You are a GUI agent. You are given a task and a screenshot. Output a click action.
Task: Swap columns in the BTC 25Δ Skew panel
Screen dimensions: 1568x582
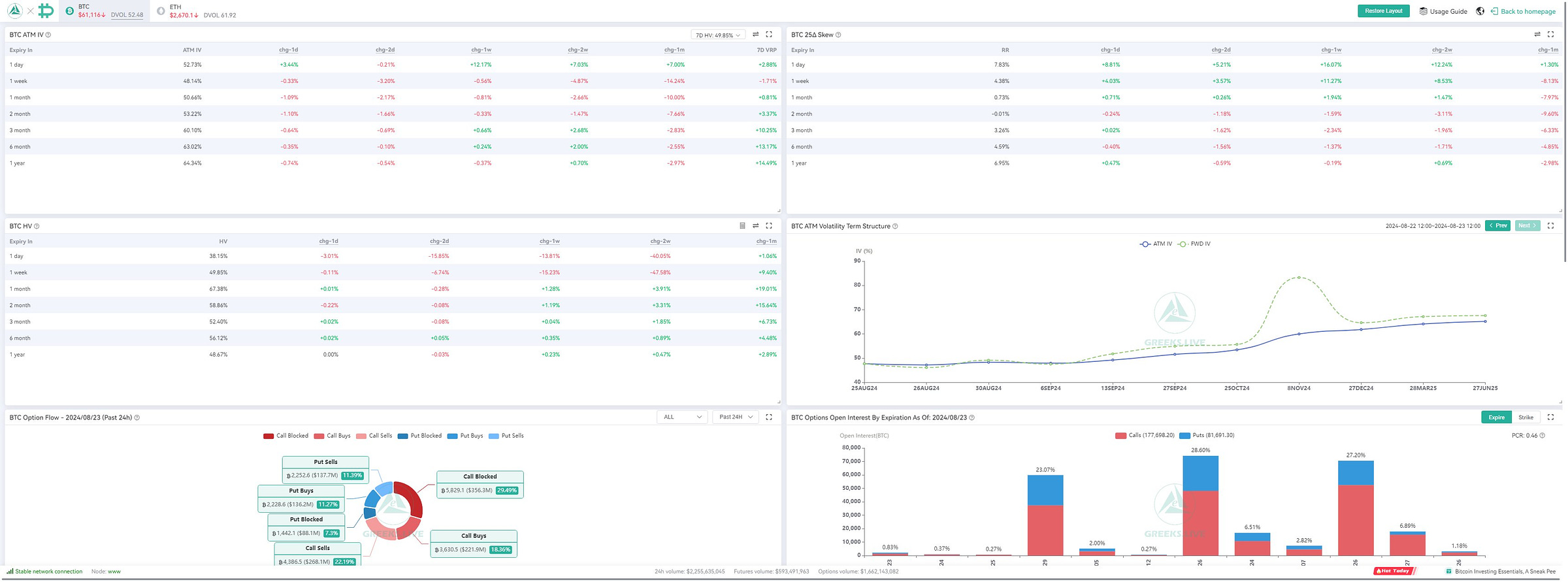(x=1537, y=35)
